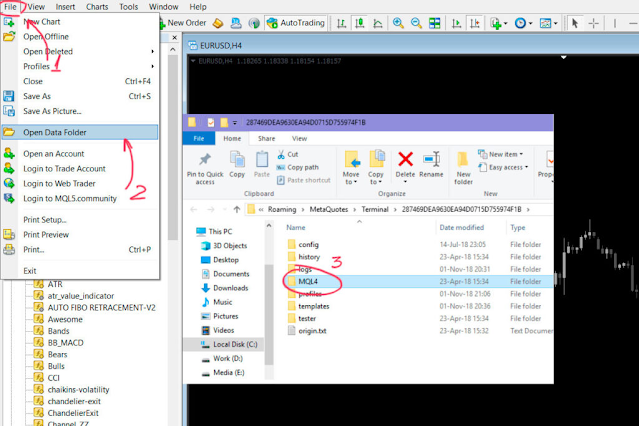Open the MetaEditor book icon

pyautogui.click(x=218, y=23)
